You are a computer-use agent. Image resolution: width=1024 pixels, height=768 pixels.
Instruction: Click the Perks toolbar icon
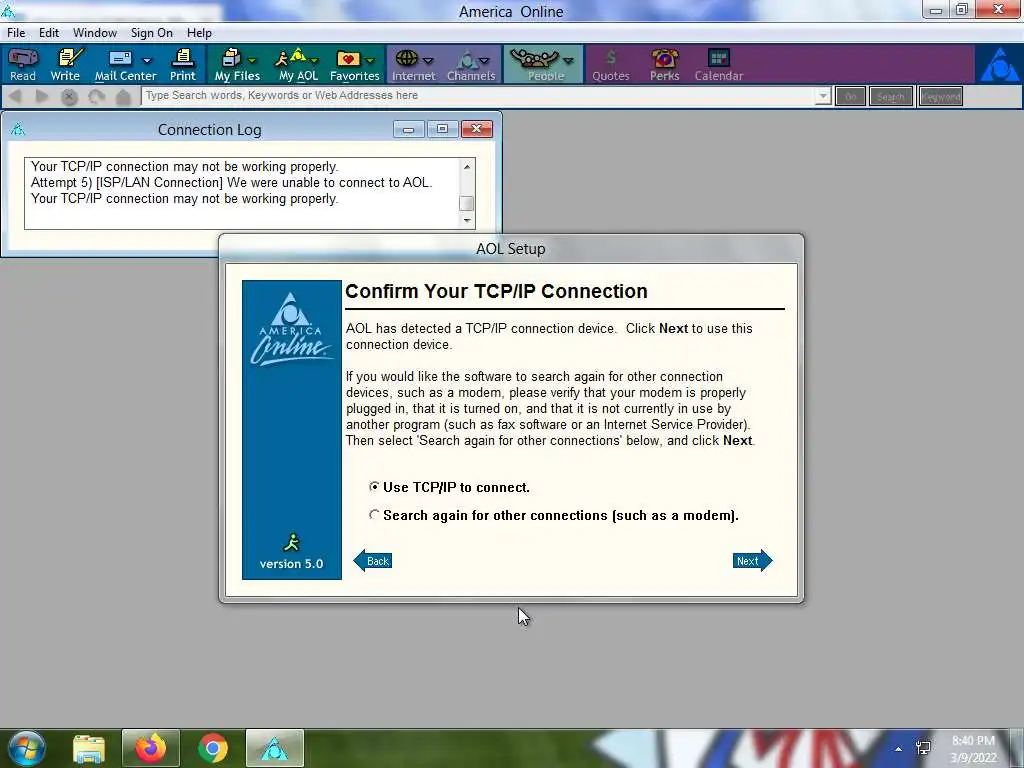tap(665, 65)
